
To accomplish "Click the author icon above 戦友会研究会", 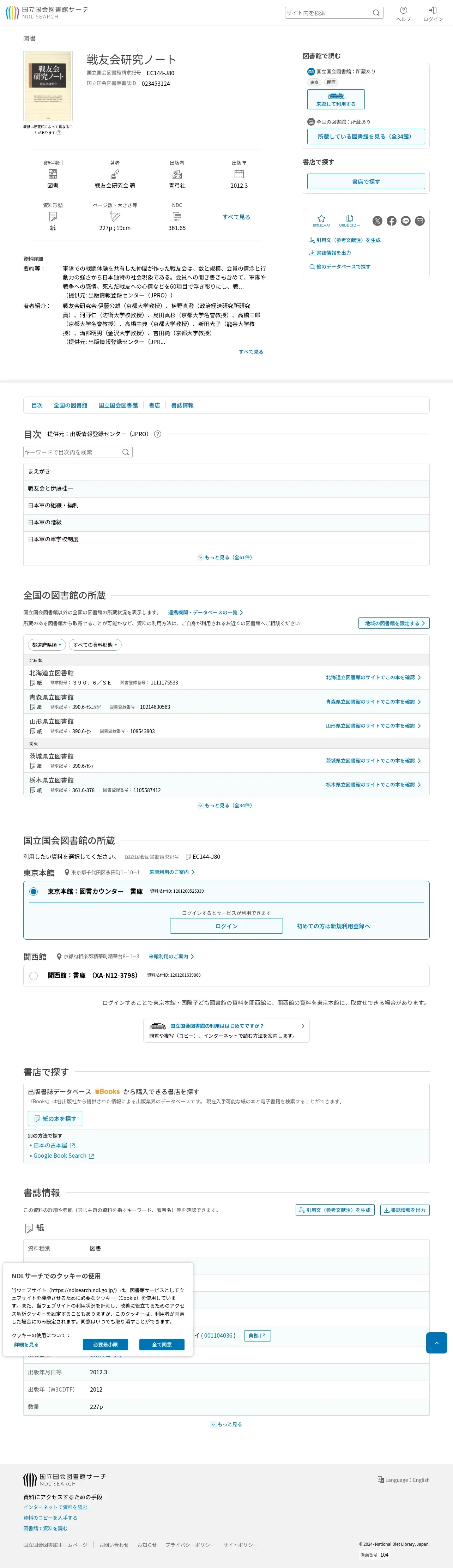I will [114, 174].
